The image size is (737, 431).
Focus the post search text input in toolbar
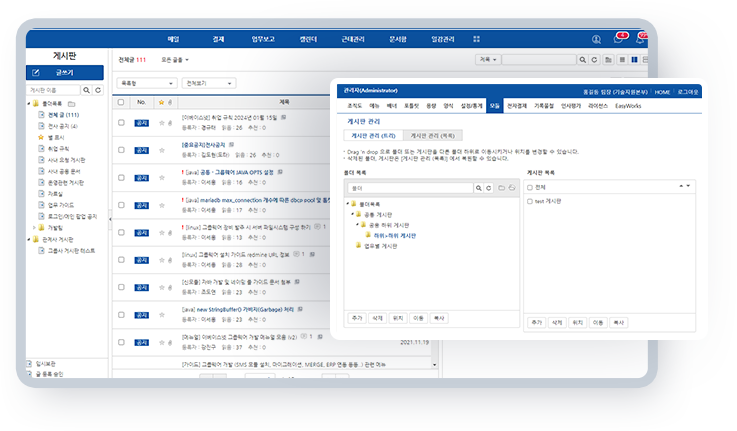pyautogui.click(x=539, y=60)
